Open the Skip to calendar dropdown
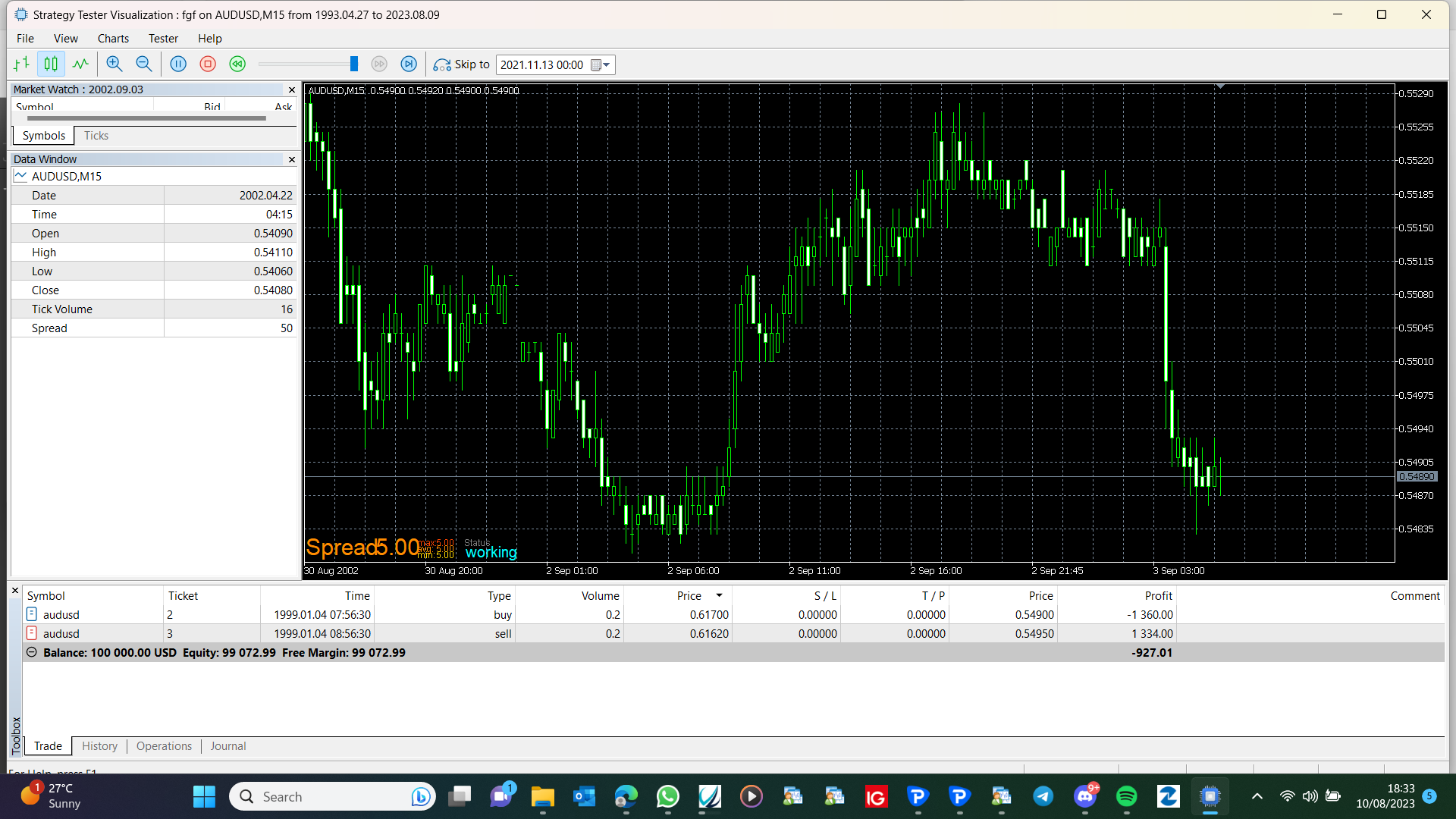Screen dimensions: 1456x819 pos(601,65)
